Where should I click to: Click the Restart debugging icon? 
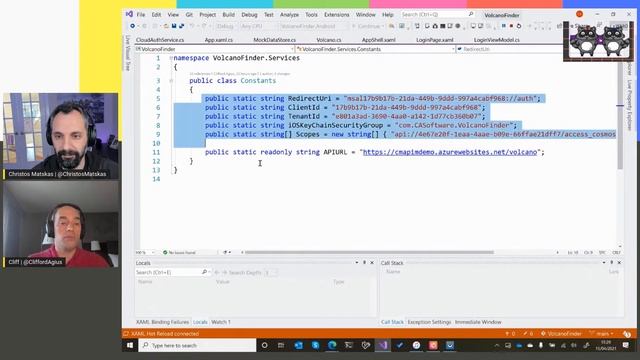[x=519, y=26]
